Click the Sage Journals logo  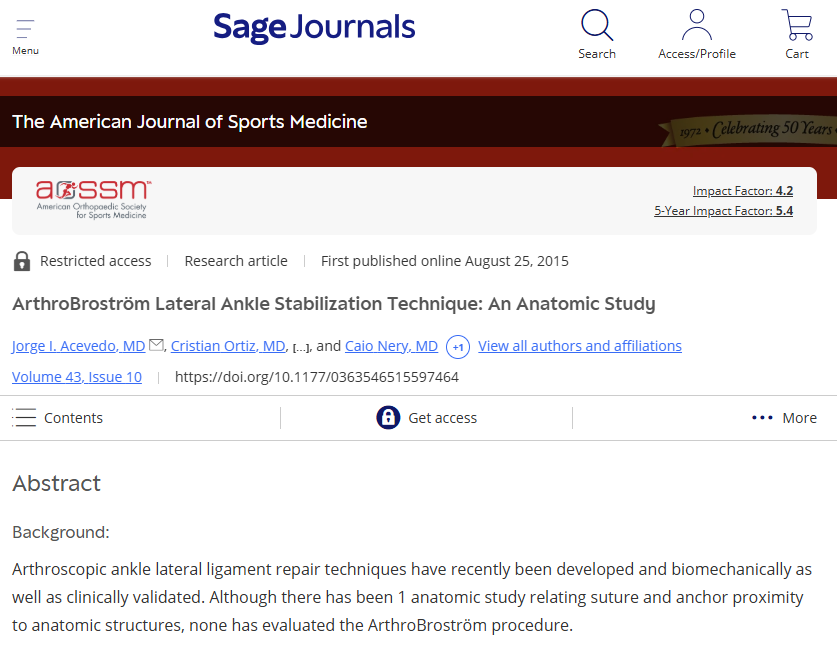[x=314, y=28]
